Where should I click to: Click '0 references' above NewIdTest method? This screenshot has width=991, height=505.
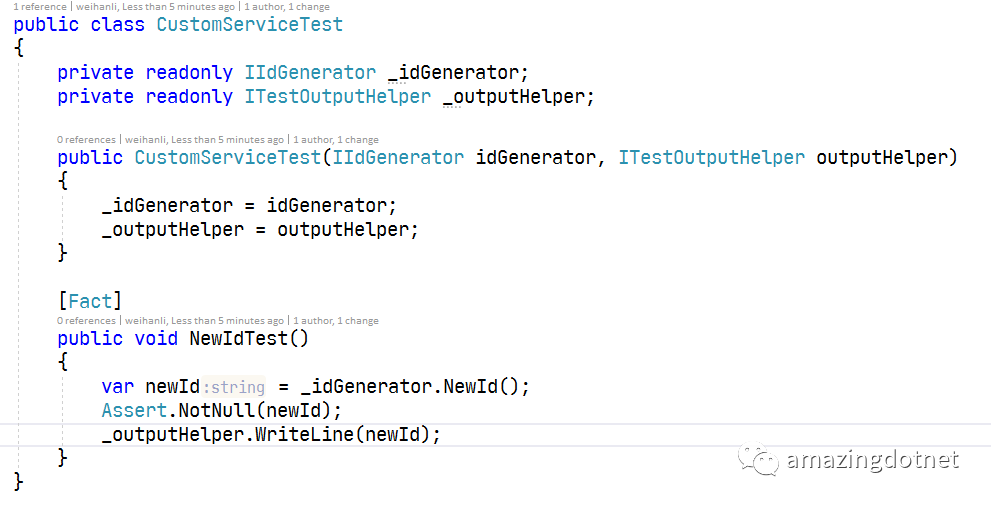86,321
